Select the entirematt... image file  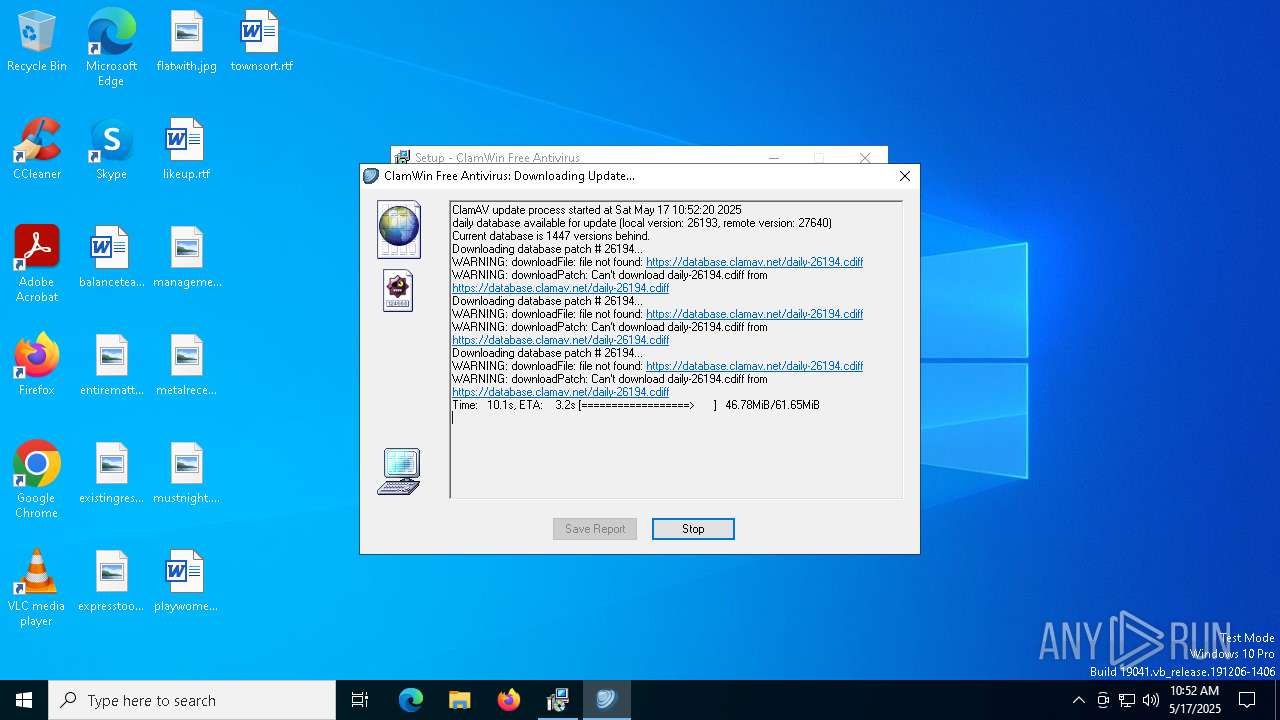click(x=111, y=364)
